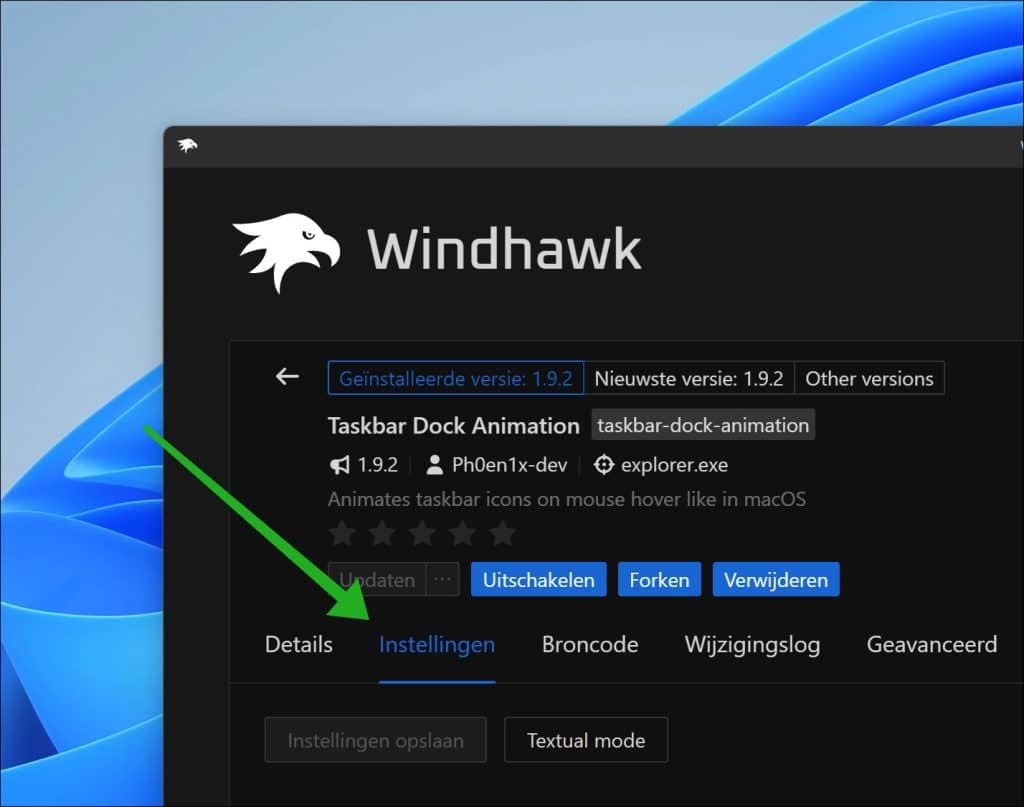Remove the mod using Verwijderen
This screenshot has width=1024, height=807.
coord(776,579)
